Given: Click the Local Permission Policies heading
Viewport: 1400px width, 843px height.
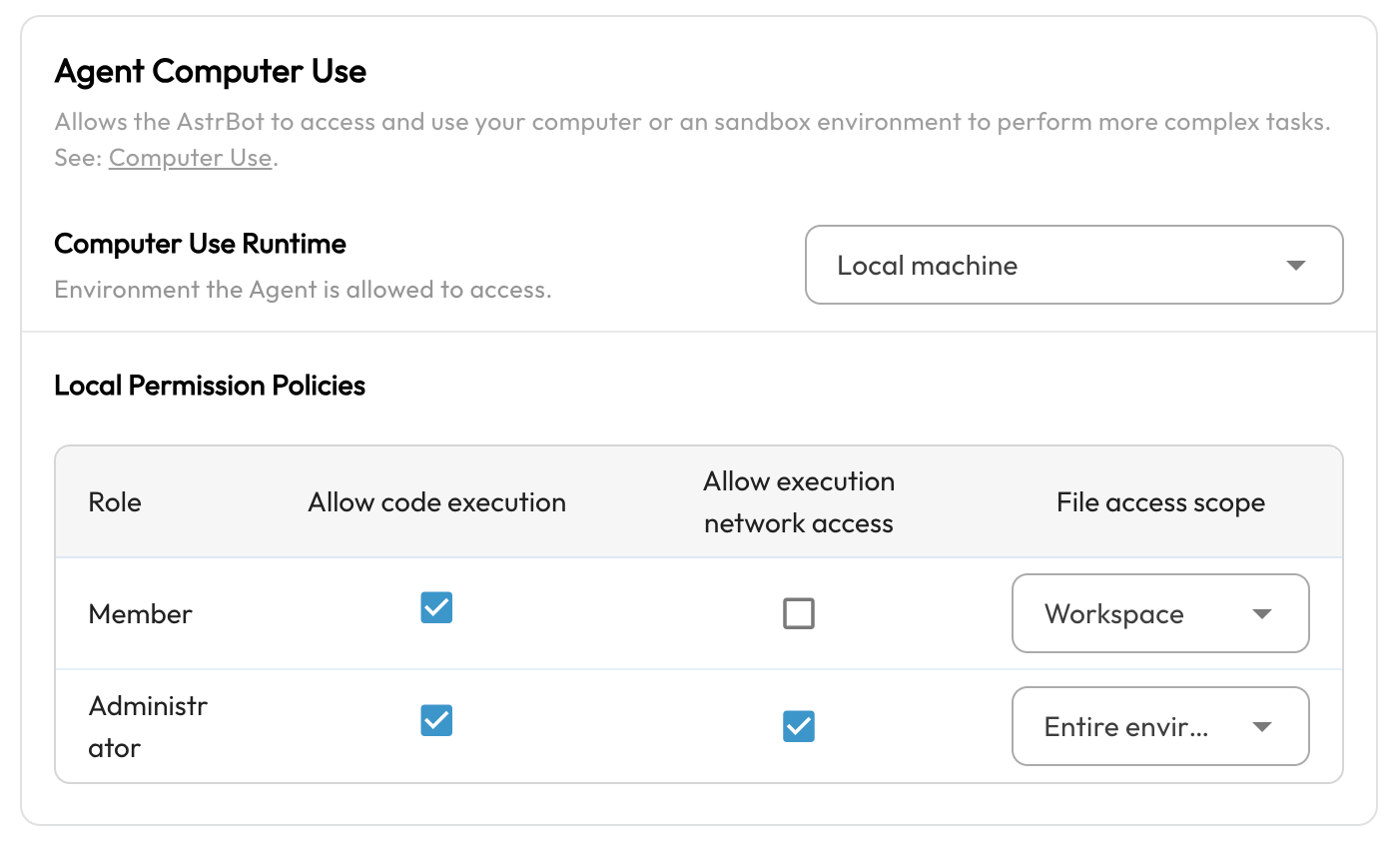Looking at the screenshot, I should [x=210, y=386].
